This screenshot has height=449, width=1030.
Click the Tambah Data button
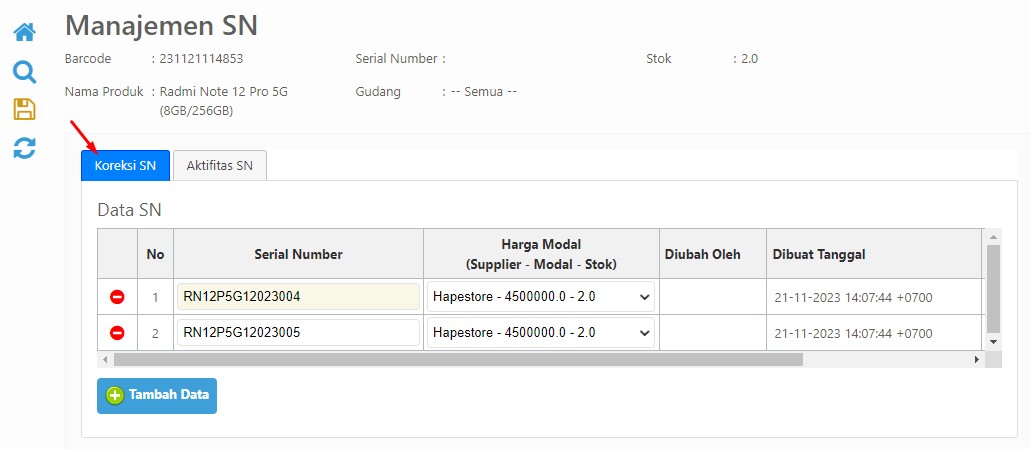[x=157, y=396]
